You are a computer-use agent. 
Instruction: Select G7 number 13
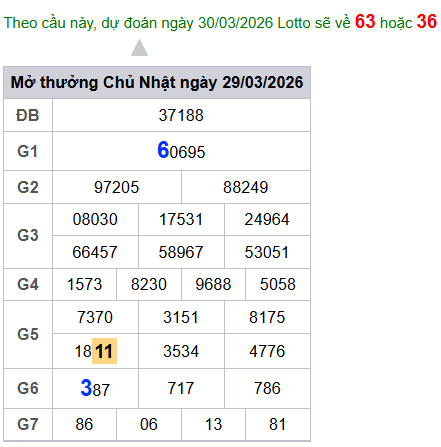(213, 425)
